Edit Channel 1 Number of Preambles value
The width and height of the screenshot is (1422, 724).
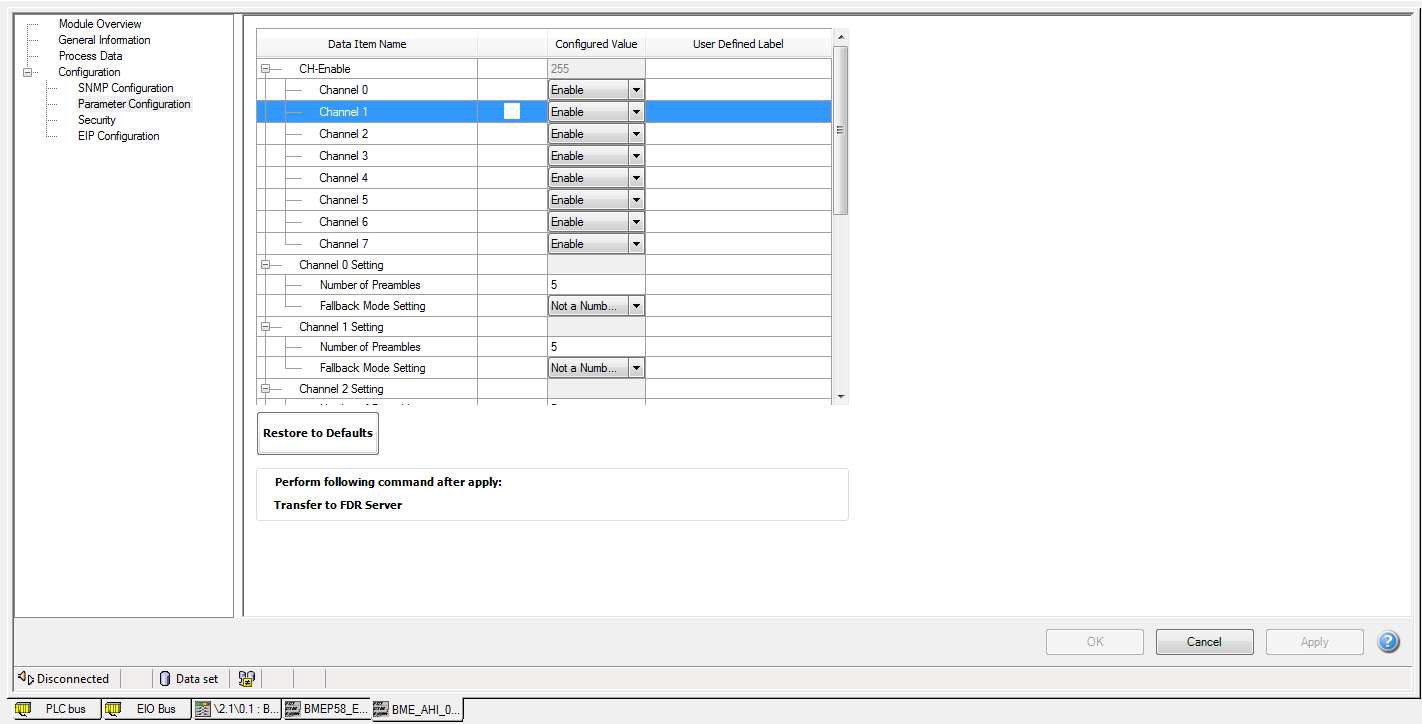pyautogui.click(x=596, y=347)
